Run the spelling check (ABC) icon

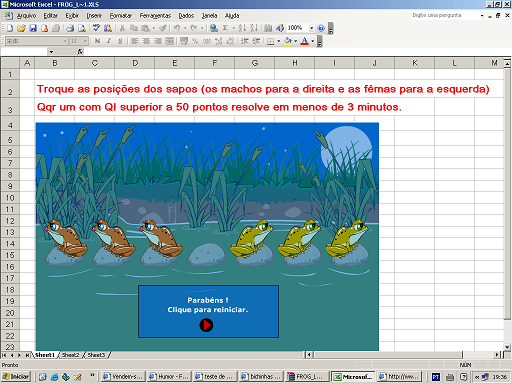coord(96,28)
